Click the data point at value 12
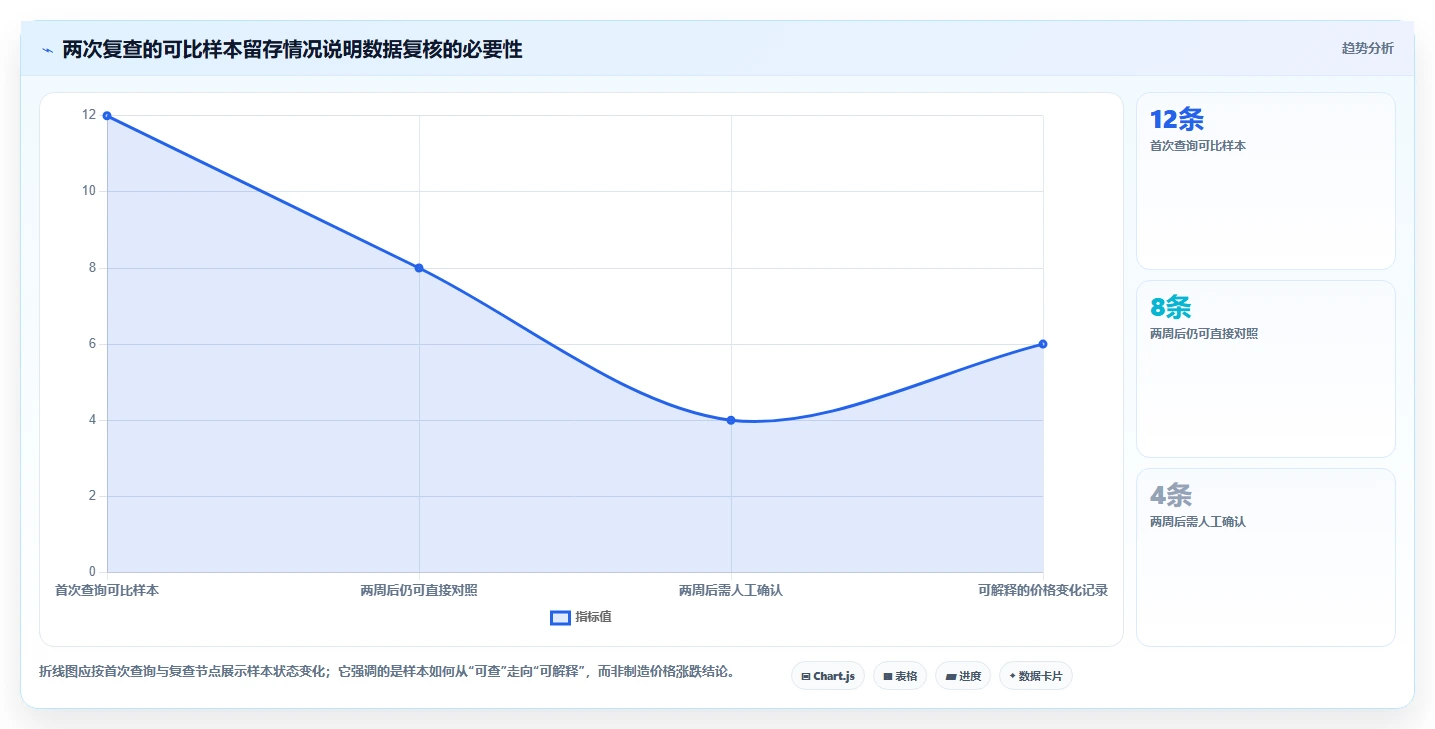1435x729 pixels. point(107,115)
